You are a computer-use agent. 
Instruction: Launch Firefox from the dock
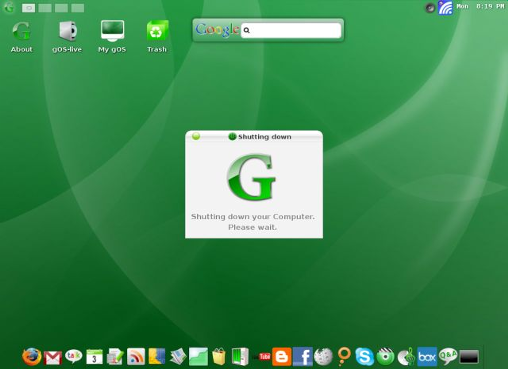[x=32, y=357]
